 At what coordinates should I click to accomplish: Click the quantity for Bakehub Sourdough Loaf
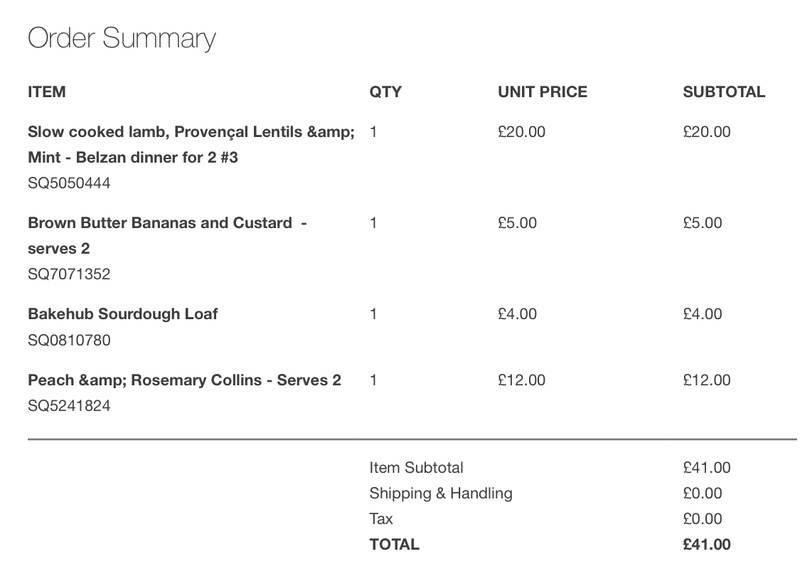tap(373, 314)
